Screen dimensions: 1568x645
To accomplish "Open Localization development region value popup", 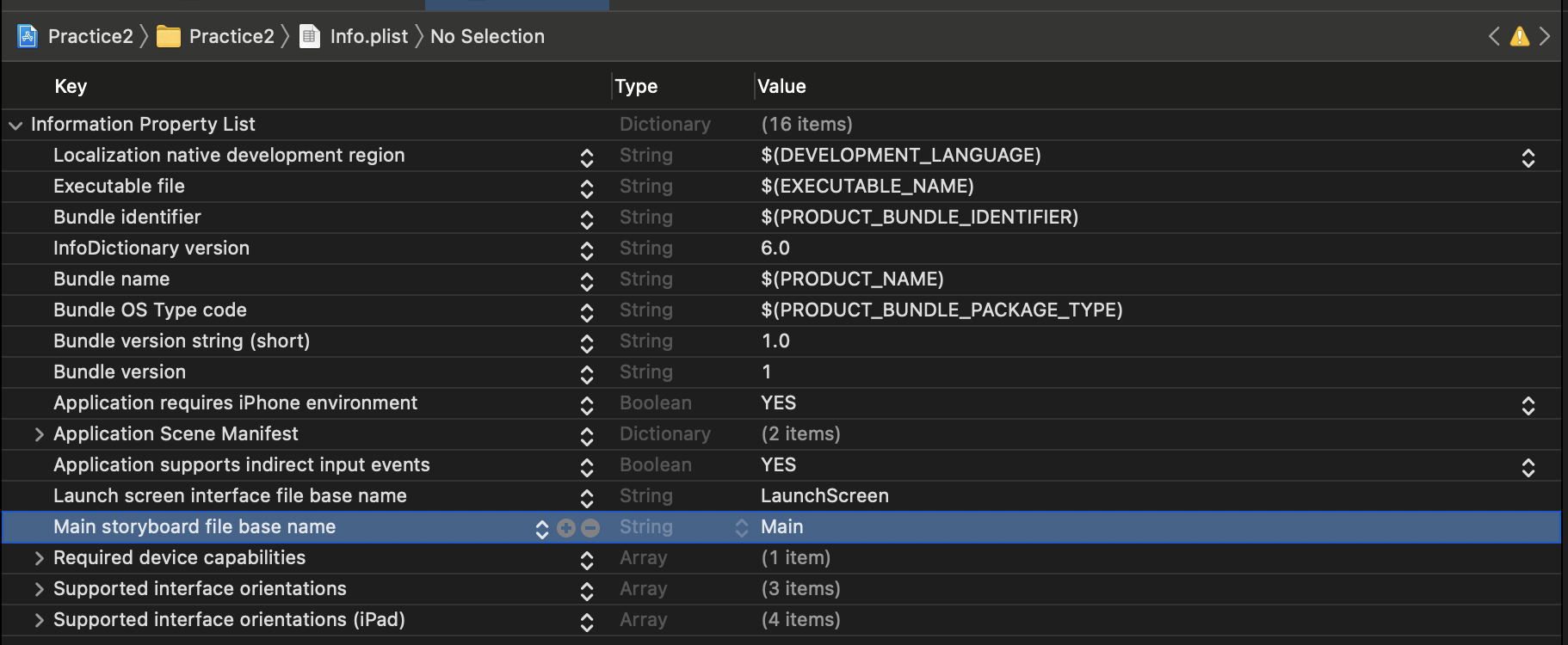I will pyautogui.click(x=1528, y=157).
